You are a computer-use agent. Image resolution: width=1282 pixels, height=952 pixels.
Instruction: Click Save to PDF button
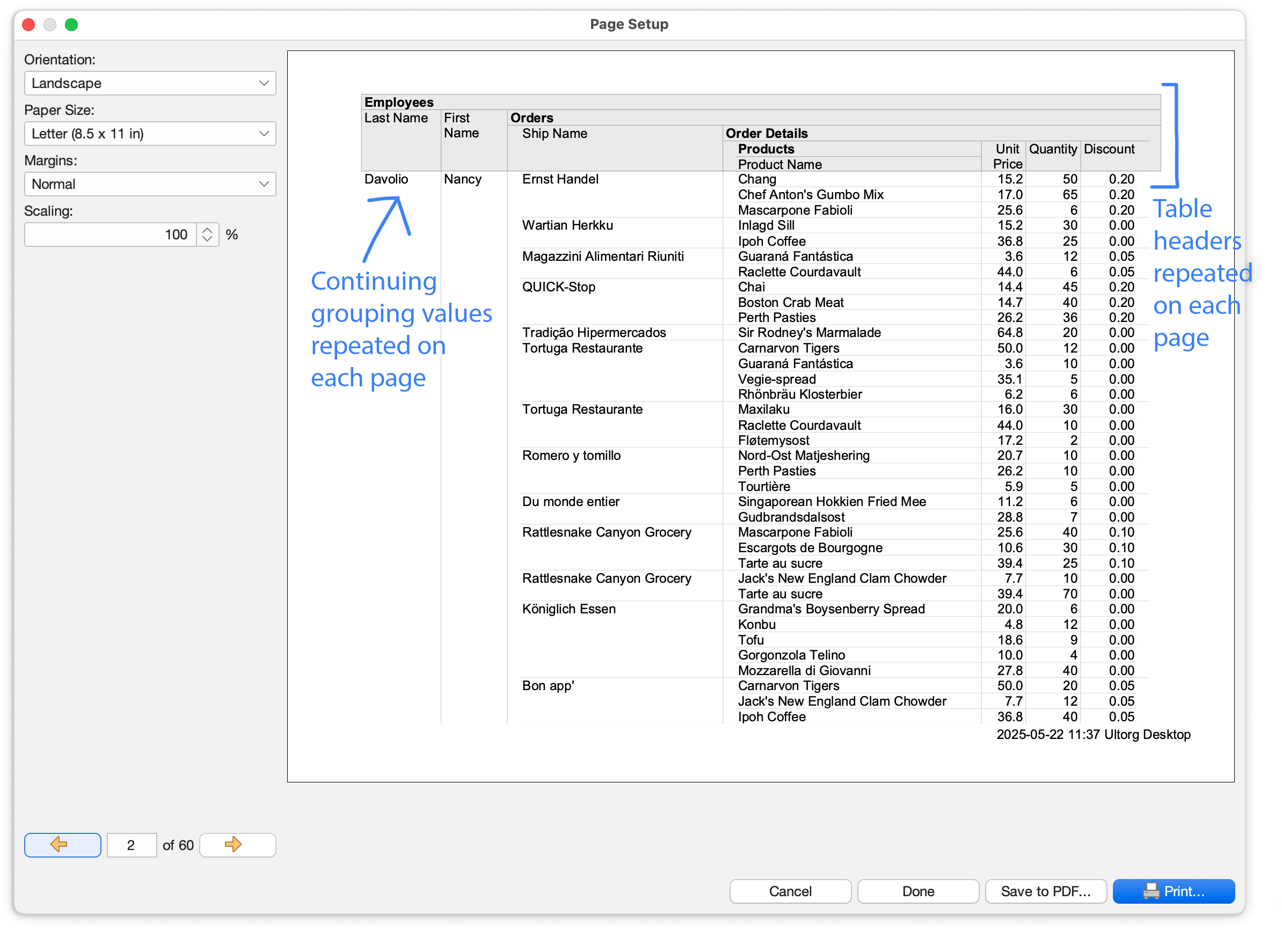[x=1046, y=891]
